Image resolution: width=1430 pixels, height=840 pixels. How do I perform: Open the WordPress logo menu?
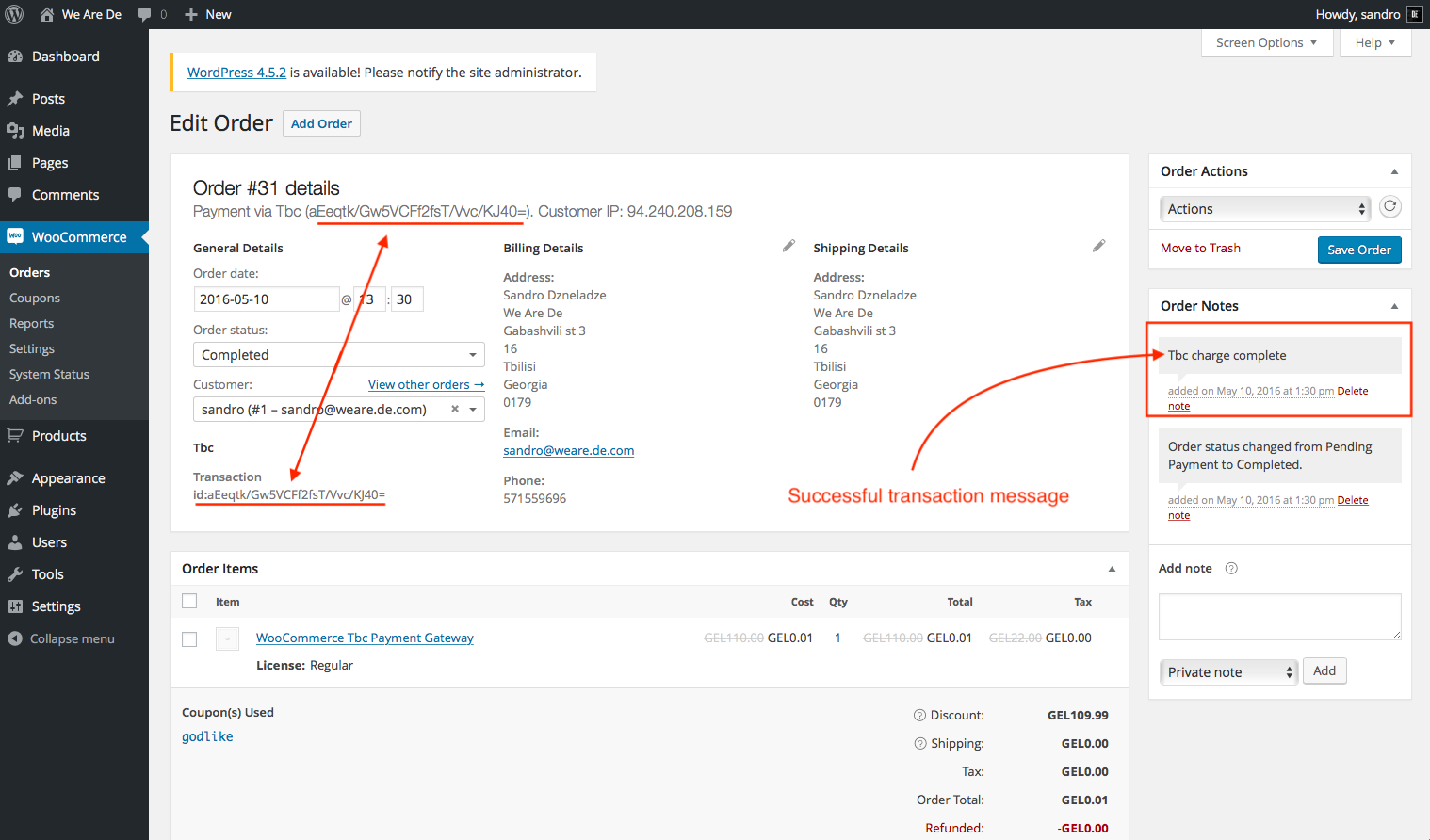click(x=14, y=14)
